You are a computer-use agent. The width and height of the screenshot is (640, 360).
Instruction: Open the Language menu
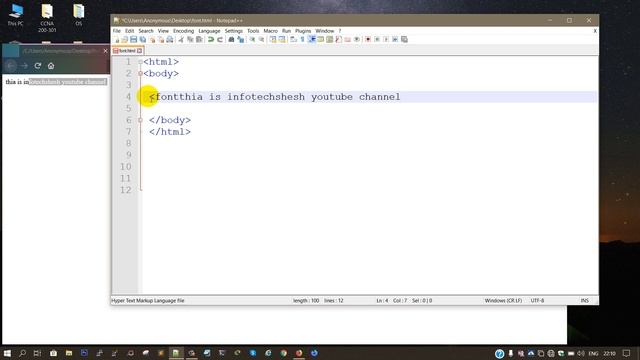(x=209, y=31)
